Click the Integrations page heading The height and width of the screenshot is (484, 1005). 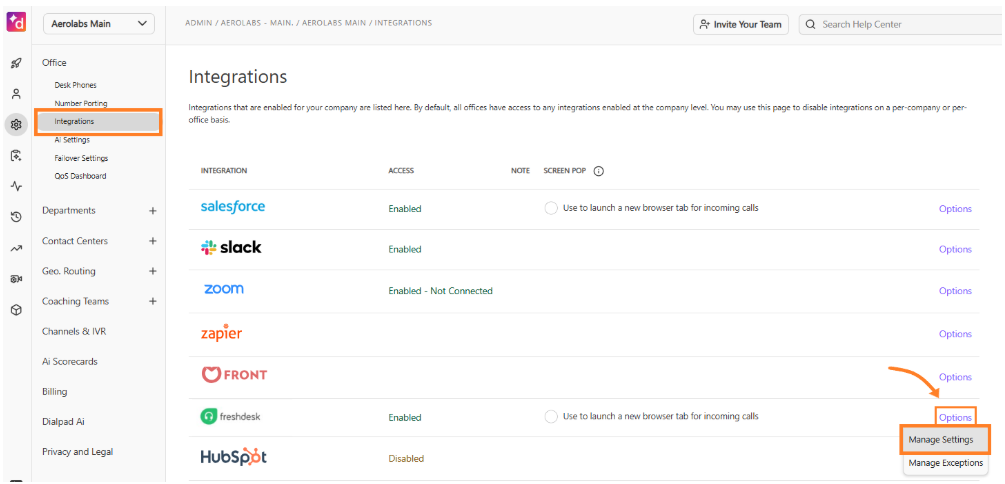[238, 78]
